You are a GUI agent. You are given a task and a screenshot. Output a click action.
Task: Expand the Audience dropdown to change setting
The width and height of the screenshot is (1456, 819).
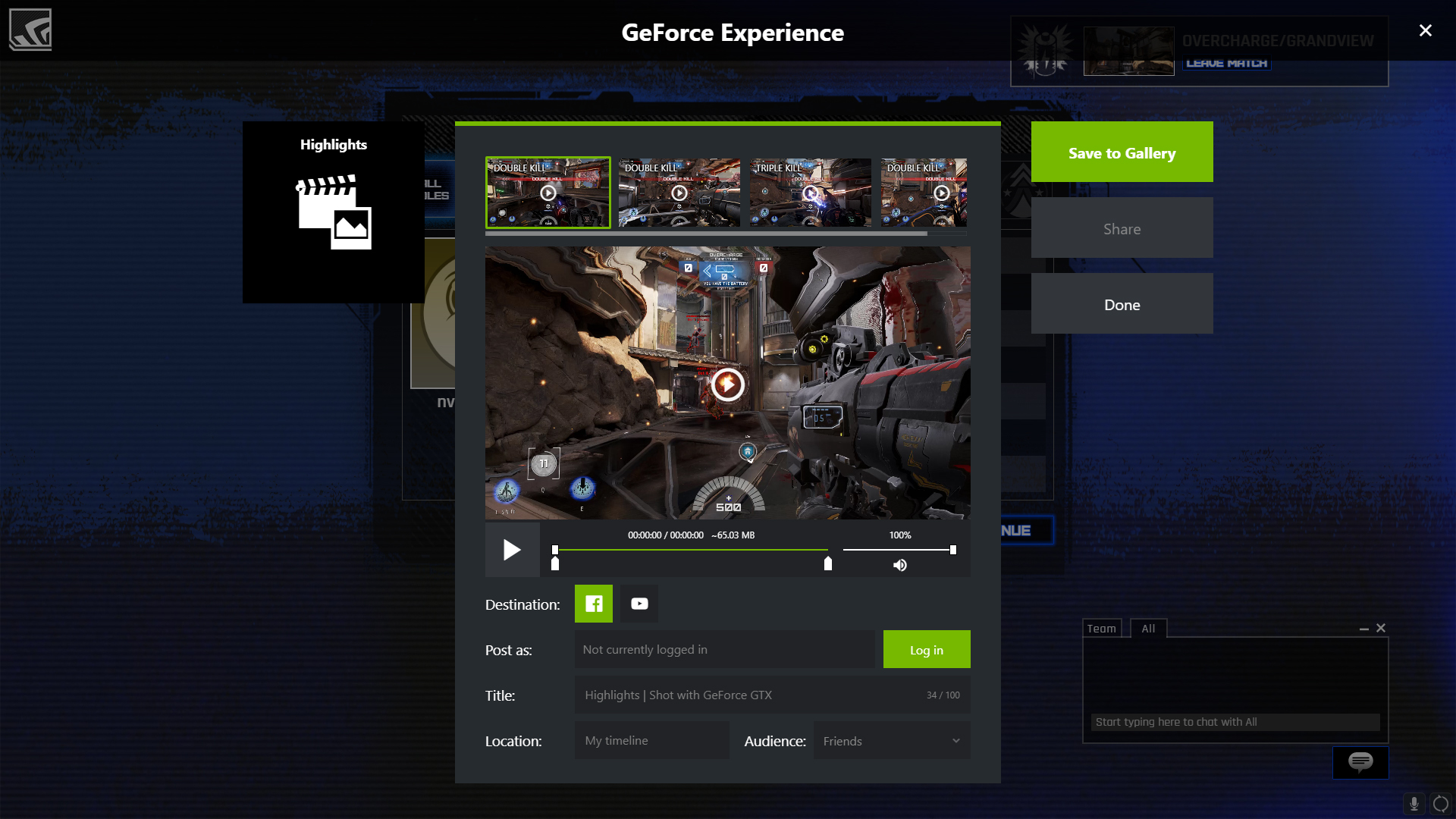pyautogui.click(x=954, y=740)
